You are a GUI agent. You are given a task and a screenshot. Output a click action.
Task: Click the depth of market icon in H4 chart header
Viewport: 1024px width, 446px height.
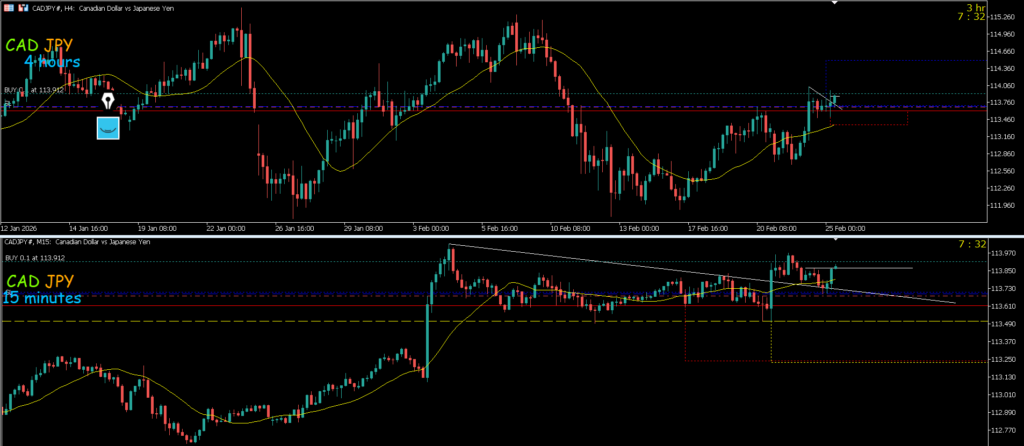(x=8, y=8)
